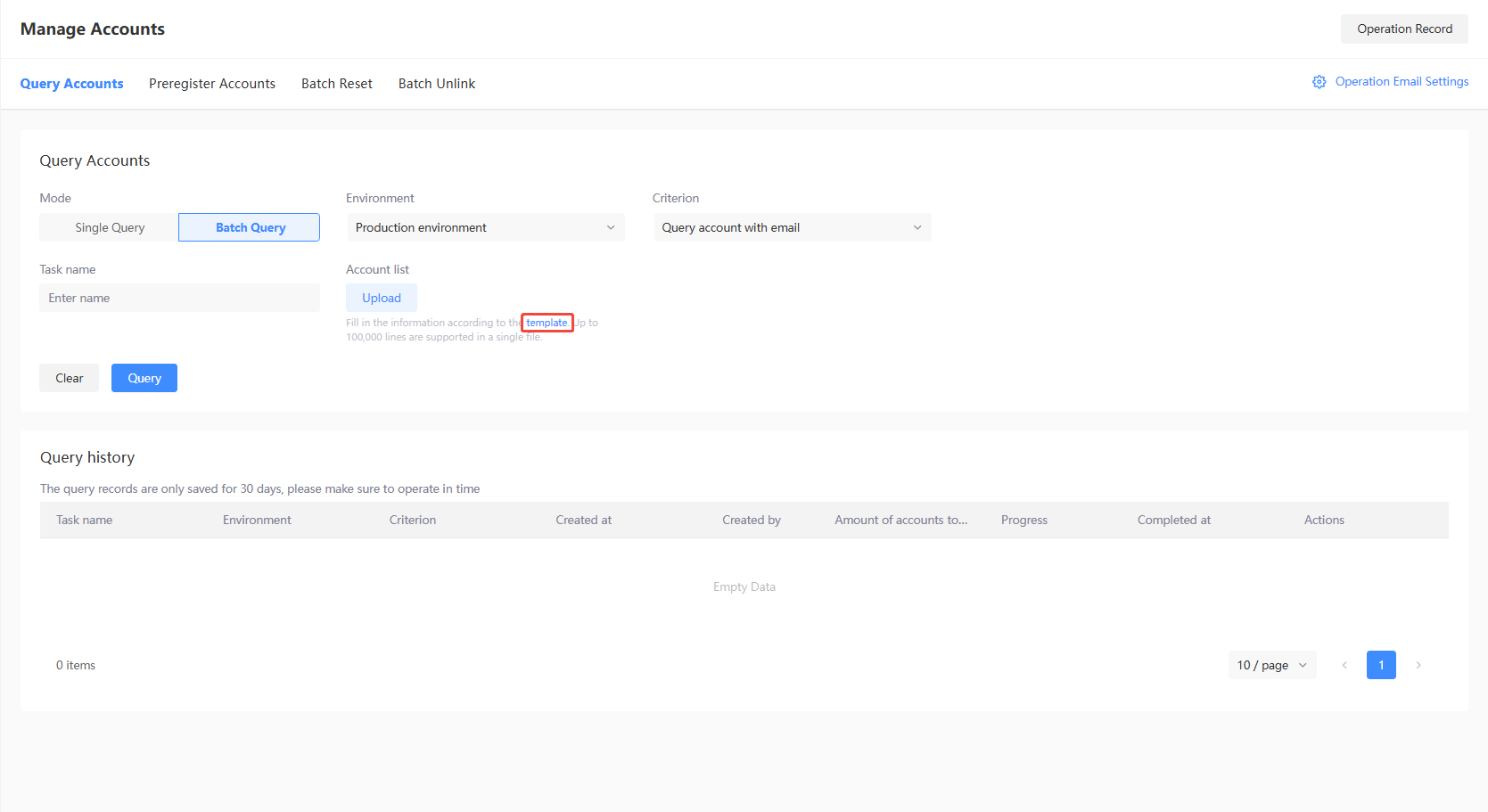Select Batch Query mode
1488x812 pixels.
pos(248,227)
